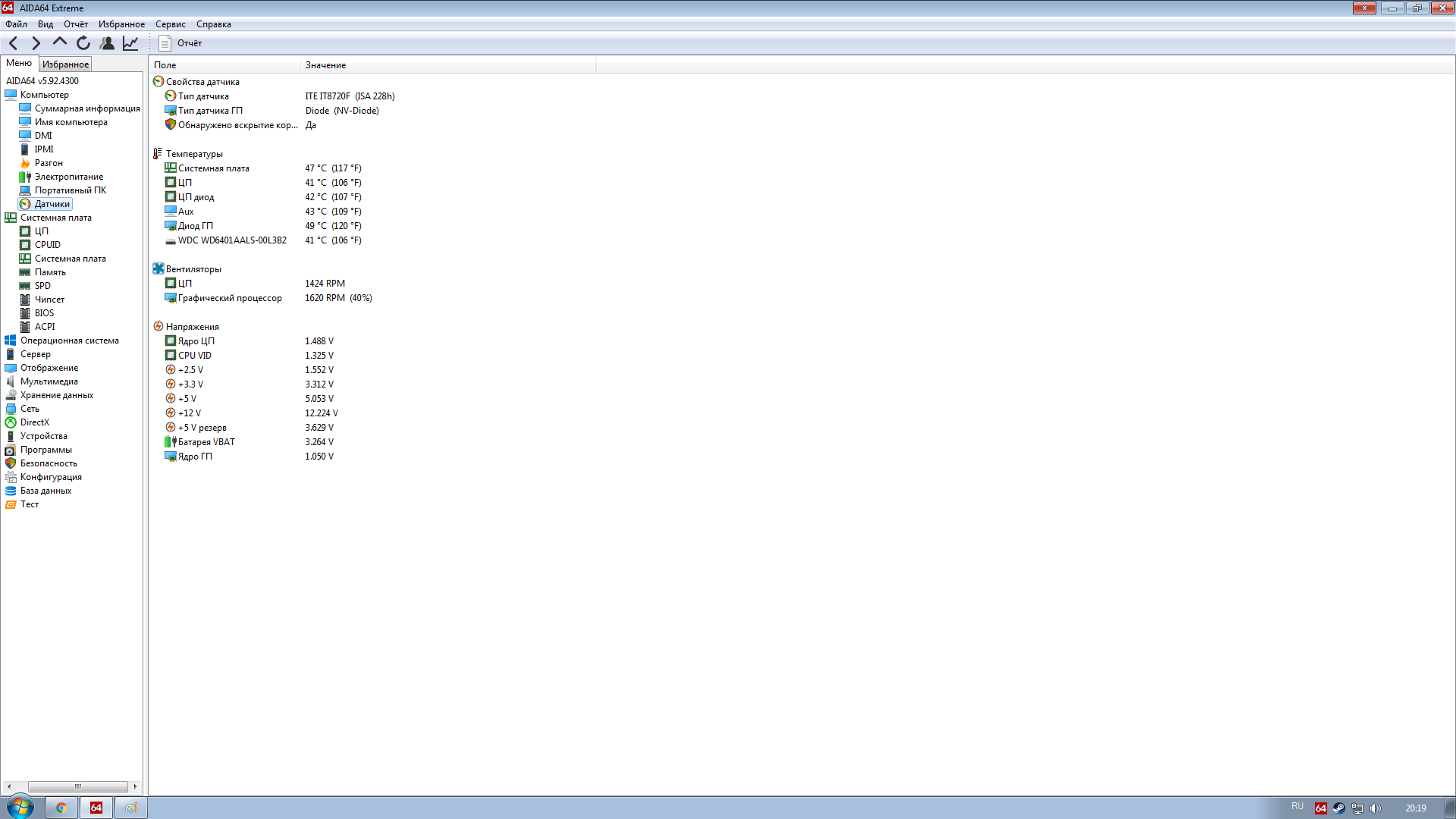The height and width of the screenshot is (819, 1456).
Task: Go up one level with Up arrow
Action: pyautogui.click(x=59, y=42)
